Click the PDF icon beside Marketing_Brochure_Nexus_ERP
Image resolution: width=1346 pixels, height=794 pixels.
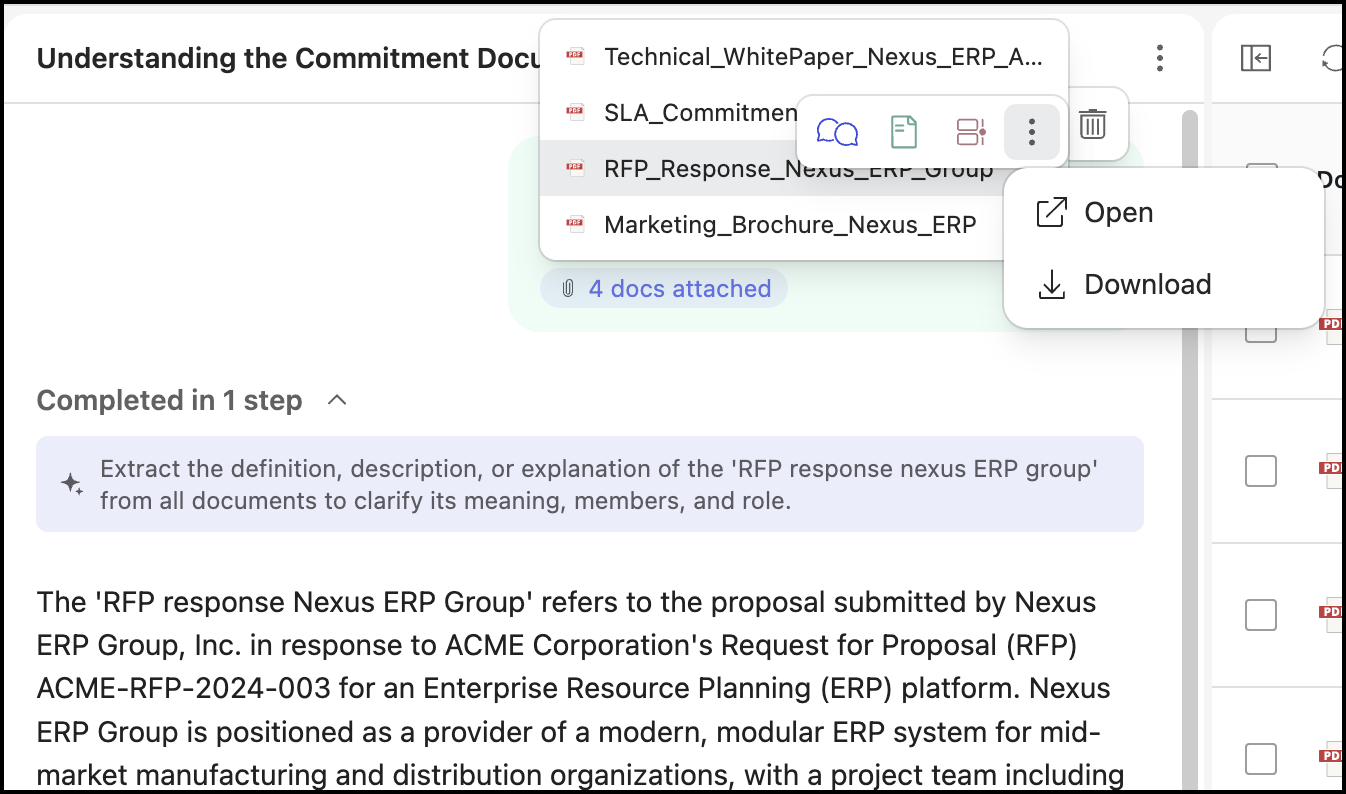(575, 225)
